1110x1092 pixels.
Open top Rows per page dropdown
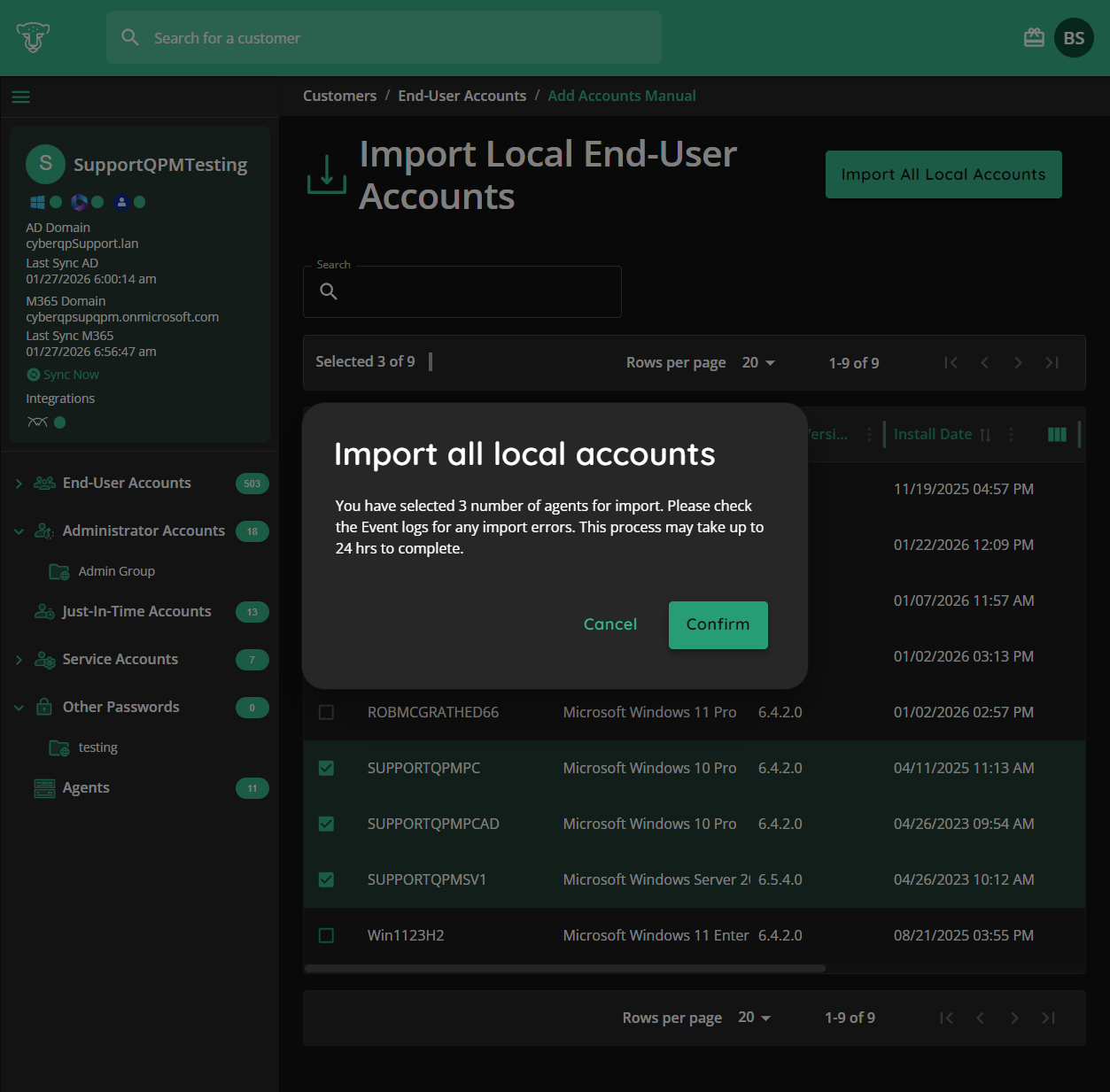[x=758, y=362]
